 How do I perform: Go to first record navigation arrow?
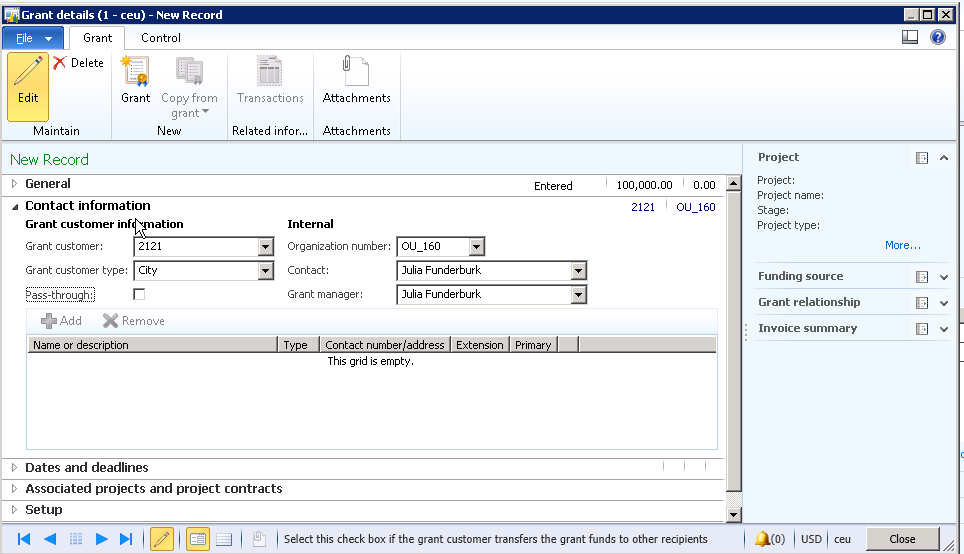[24, 539]
